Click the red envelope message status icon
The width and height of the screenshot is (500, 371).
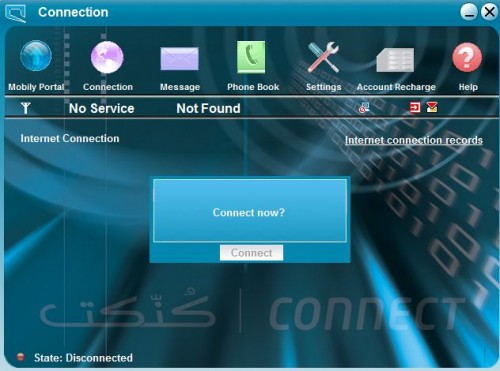tap(432, 107)
